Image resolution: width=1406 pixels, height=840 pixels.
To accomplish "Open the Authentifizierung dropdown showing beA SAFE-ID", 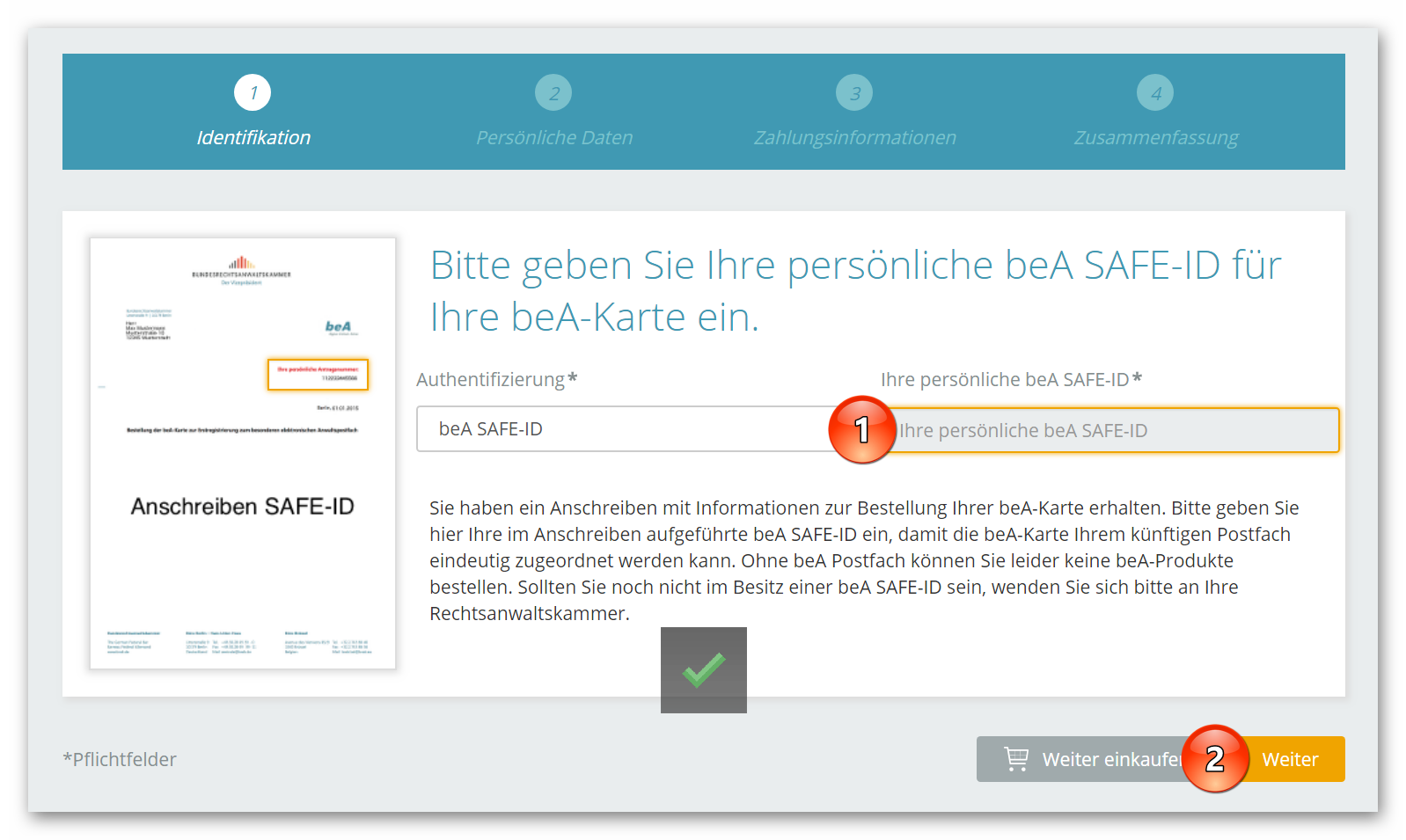I will click(625, 429).
